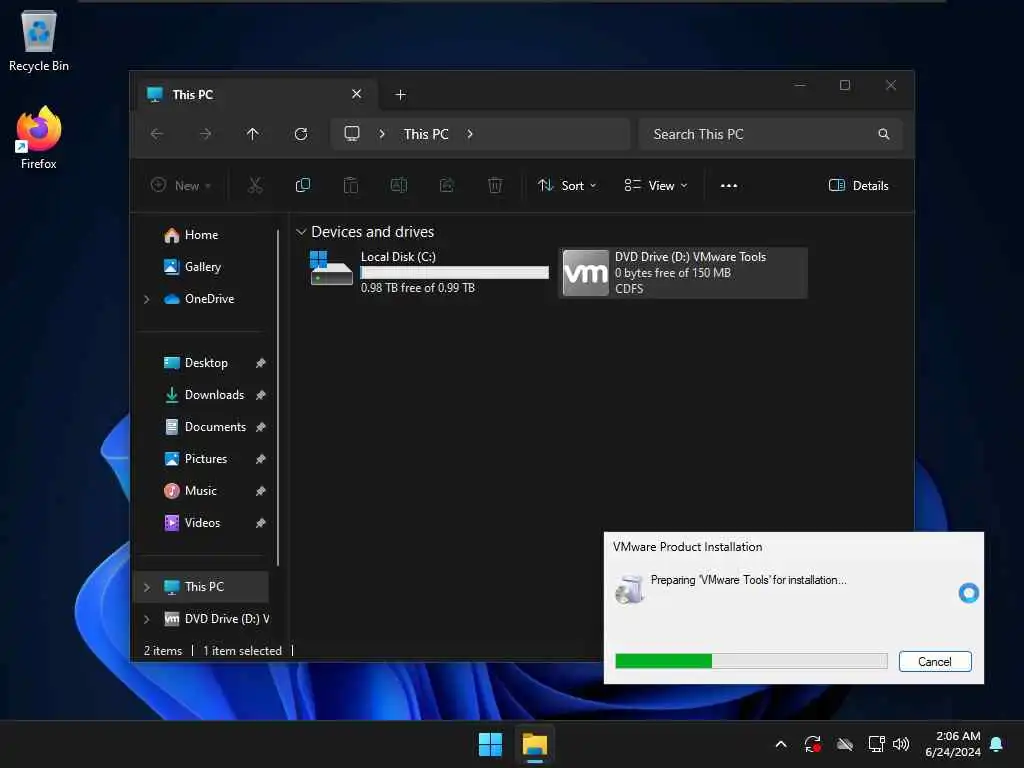Image resolution: width=1024 pixels, height=768 pixels.
Task: Click the Back navigation arrow
Action: (x=157, y=134)
